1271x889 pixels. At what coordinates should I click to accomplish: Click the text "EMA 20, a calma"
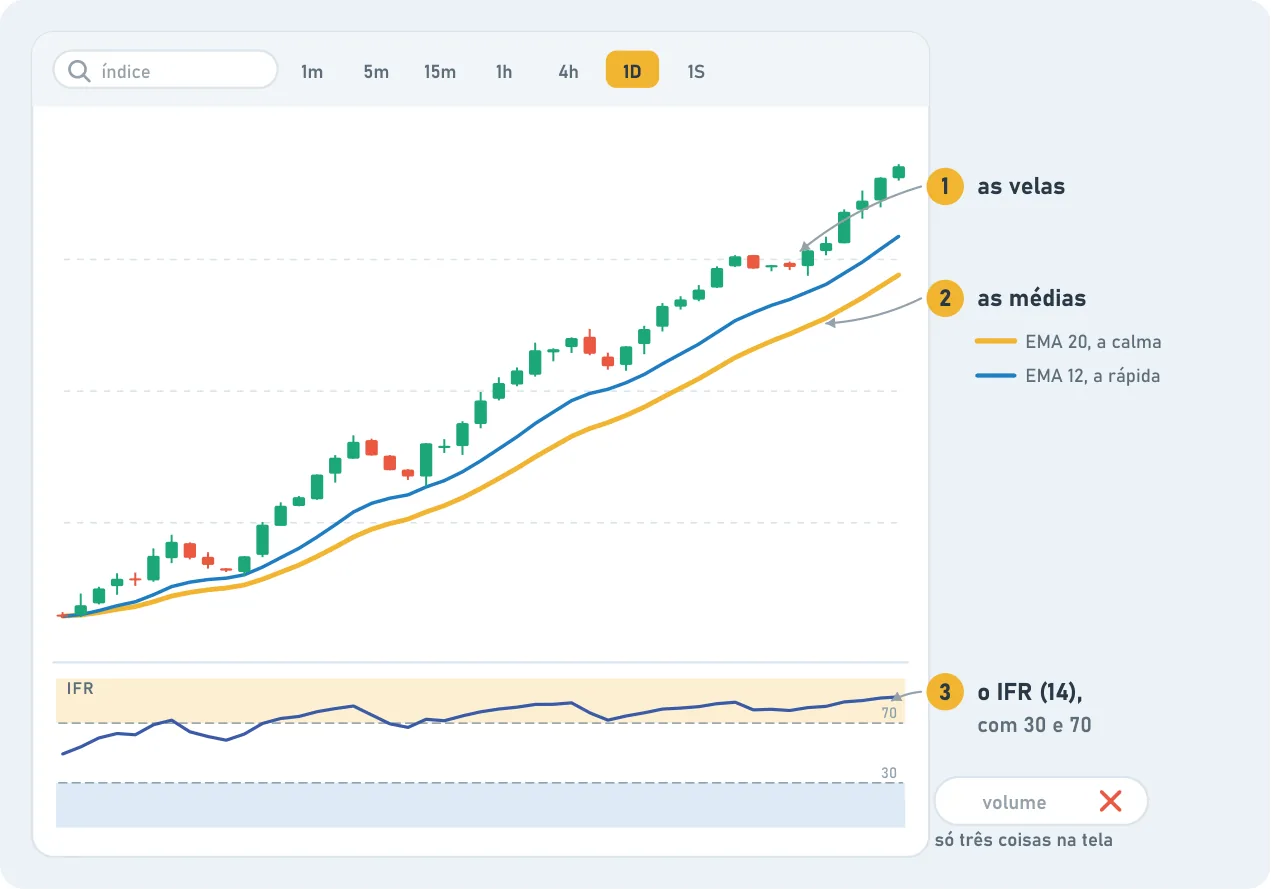1093,342
